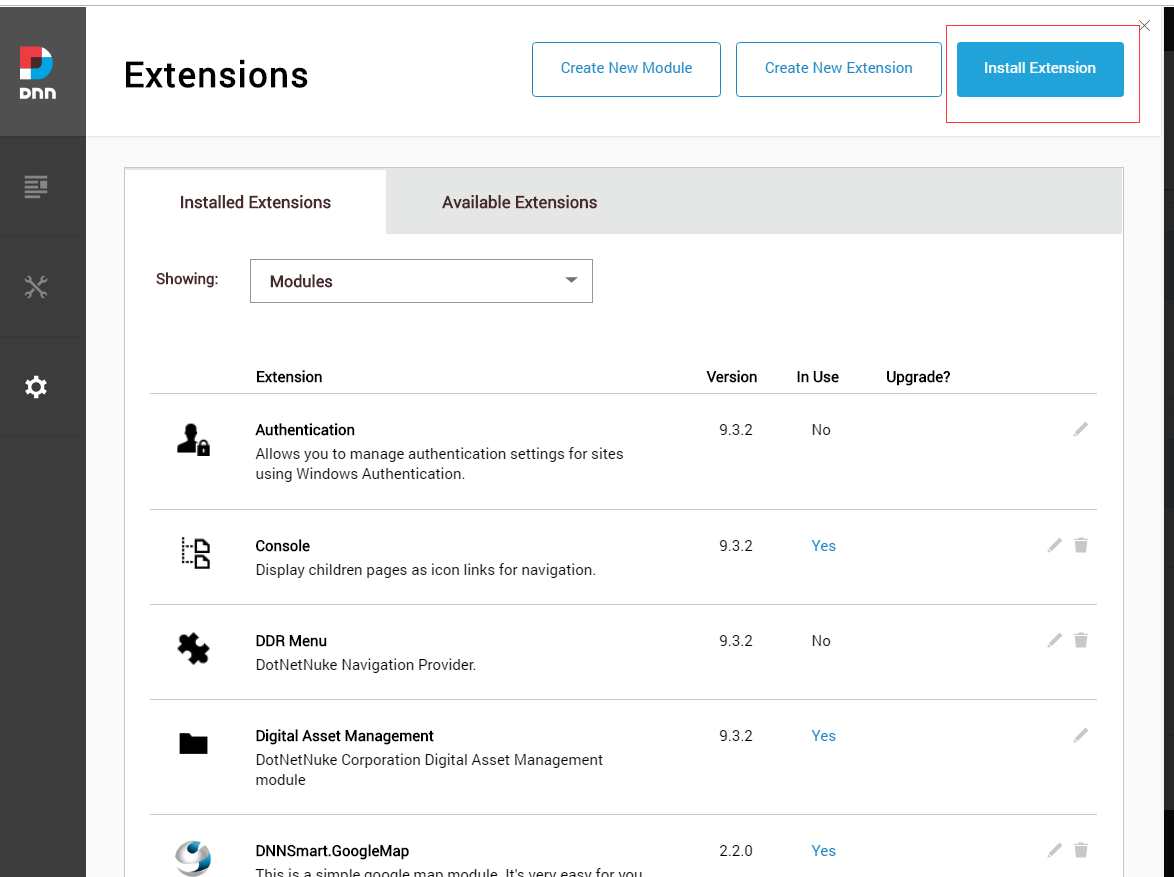Edit the Authentication extension with pencil icon
The image size is (1174, 877).
coord(1080,429)
